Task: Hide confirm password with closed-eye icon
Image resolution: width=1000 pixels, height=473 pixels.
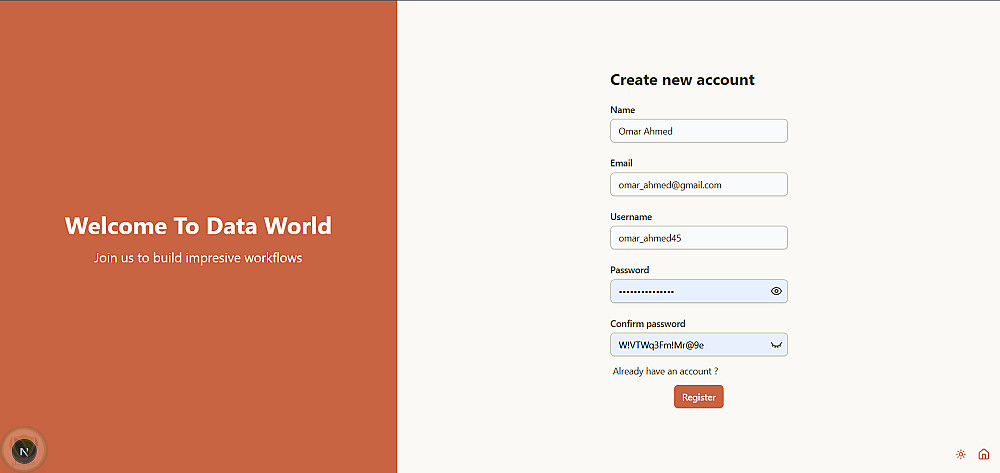Action: 776,345
